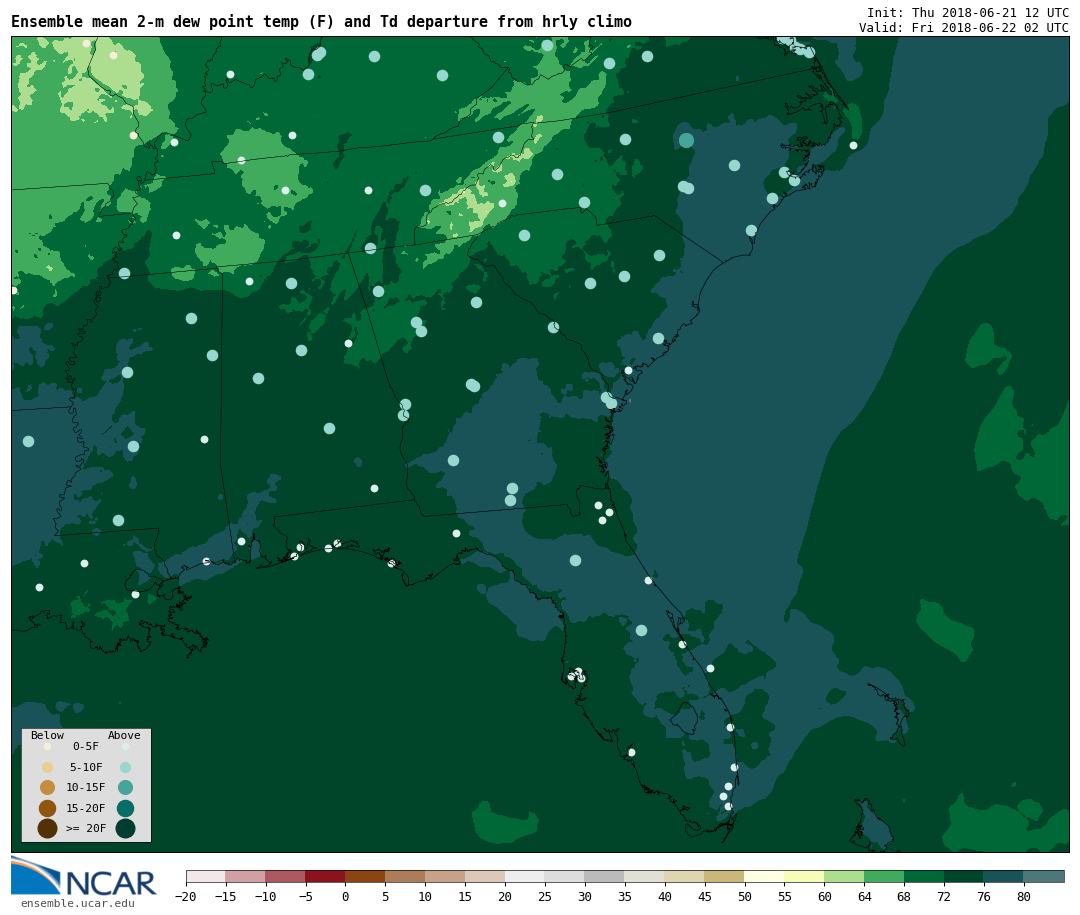
Task: Click the darkest brown below >=20F legend circle
Action: [48, 828]
